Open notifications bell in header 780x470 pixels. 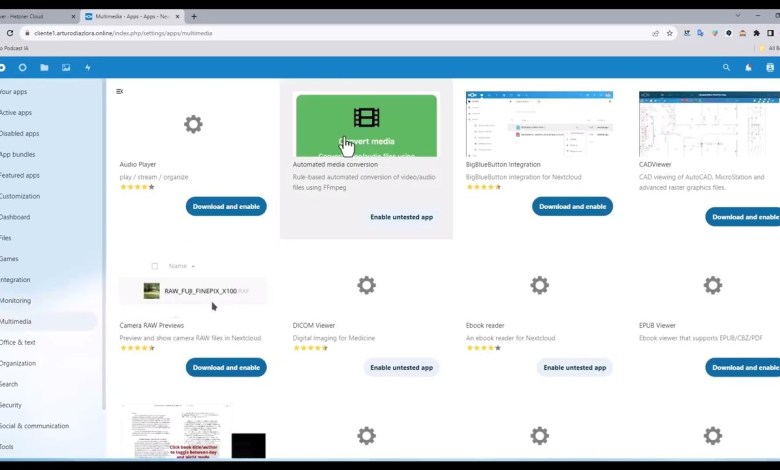click(x=748, y=68)
